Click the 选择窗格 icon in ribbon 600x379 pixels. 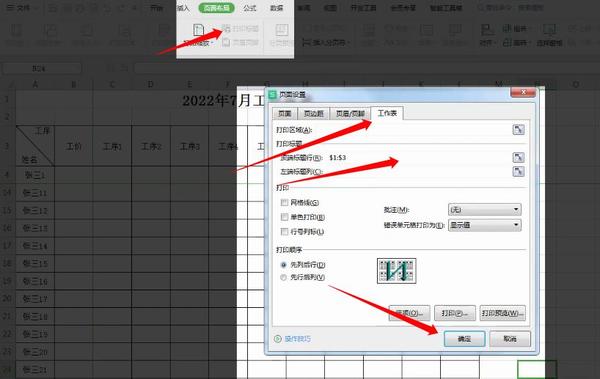tap(549, 30)
